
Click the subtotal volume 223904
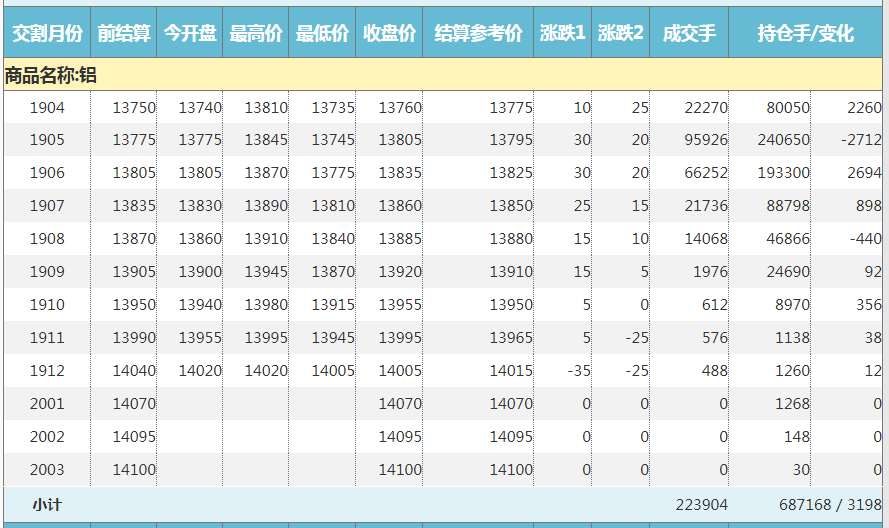[x=702, y=505]
